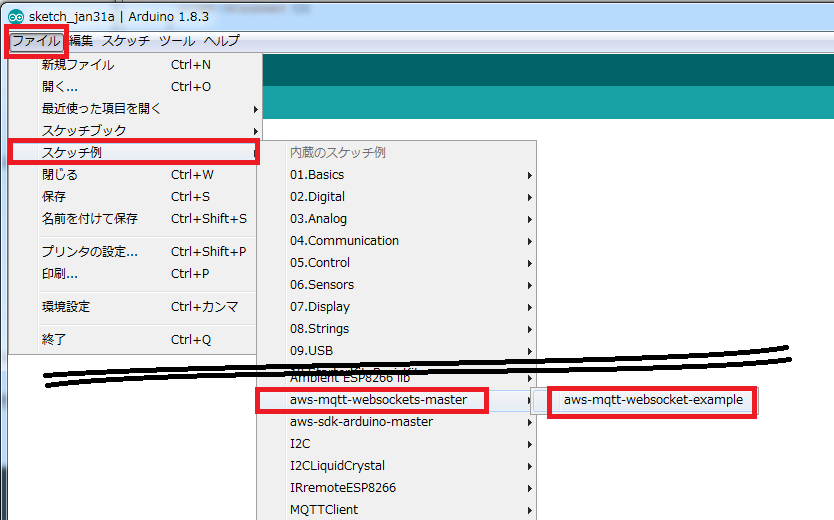Expand 04.Communication examples
The width and height of the screenshot is (834, 520).
[x=396, y=241]
